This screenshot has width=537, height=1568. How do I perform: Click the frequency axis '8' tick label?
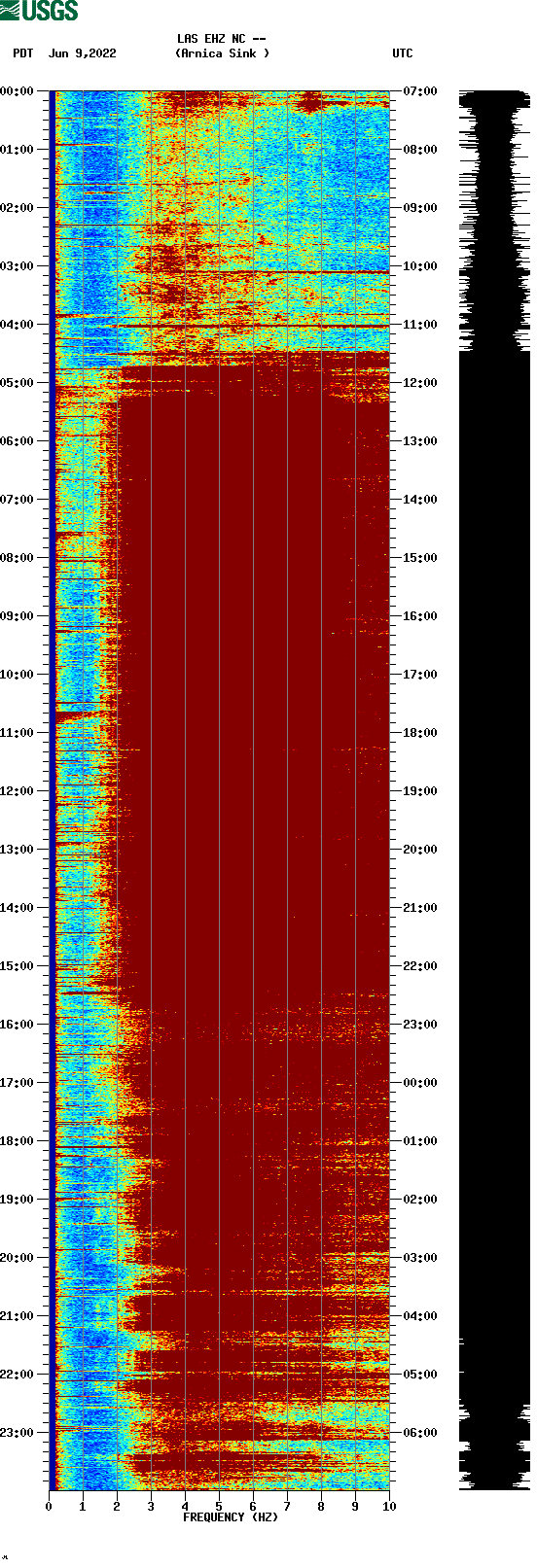click(321, 1507)
